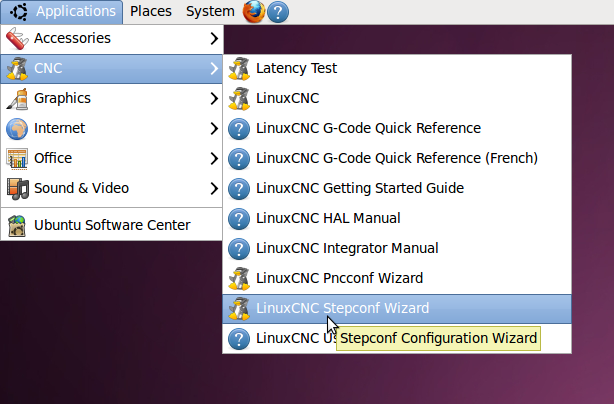
Task: Open LinuxCNC Getting Started Guide
Action: pyautogui.click(x=397, y=188)
